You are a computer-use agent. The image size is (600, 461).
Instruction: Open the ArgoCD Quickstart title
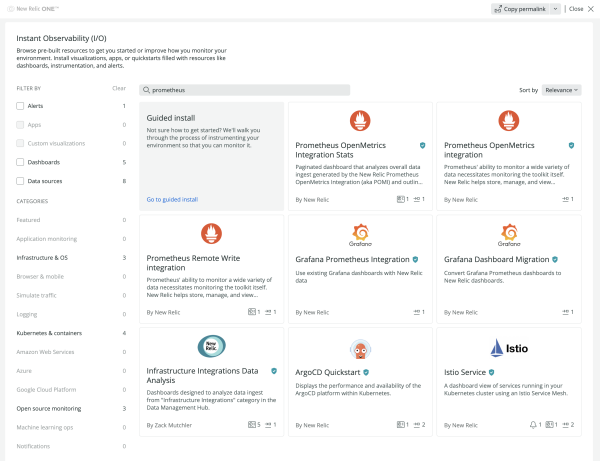pyautogui.click(x=328, y=372)
